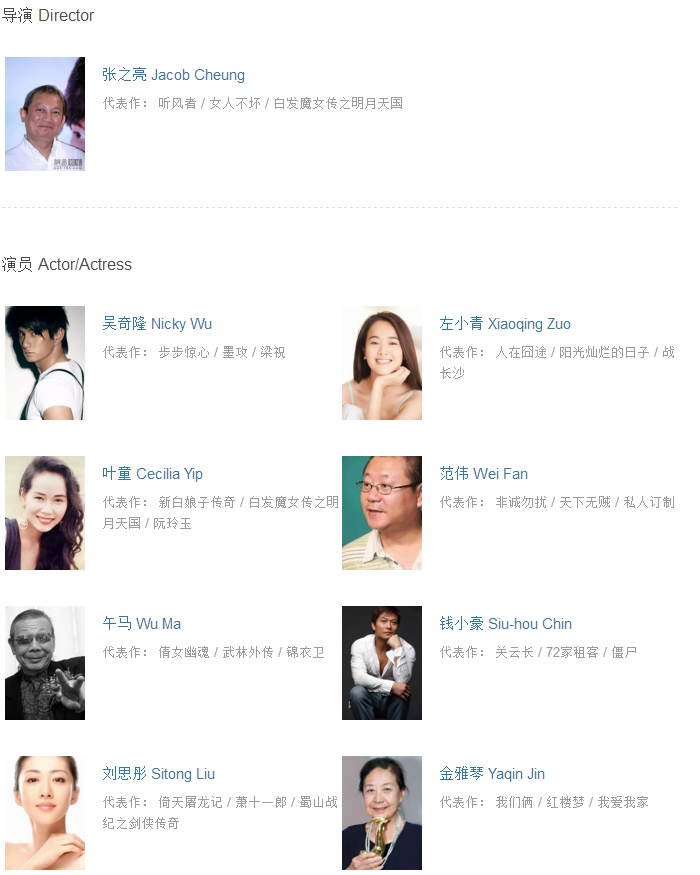
Task: Click Yaqin Jin's photo thumbnail
Action: (382, 813)
